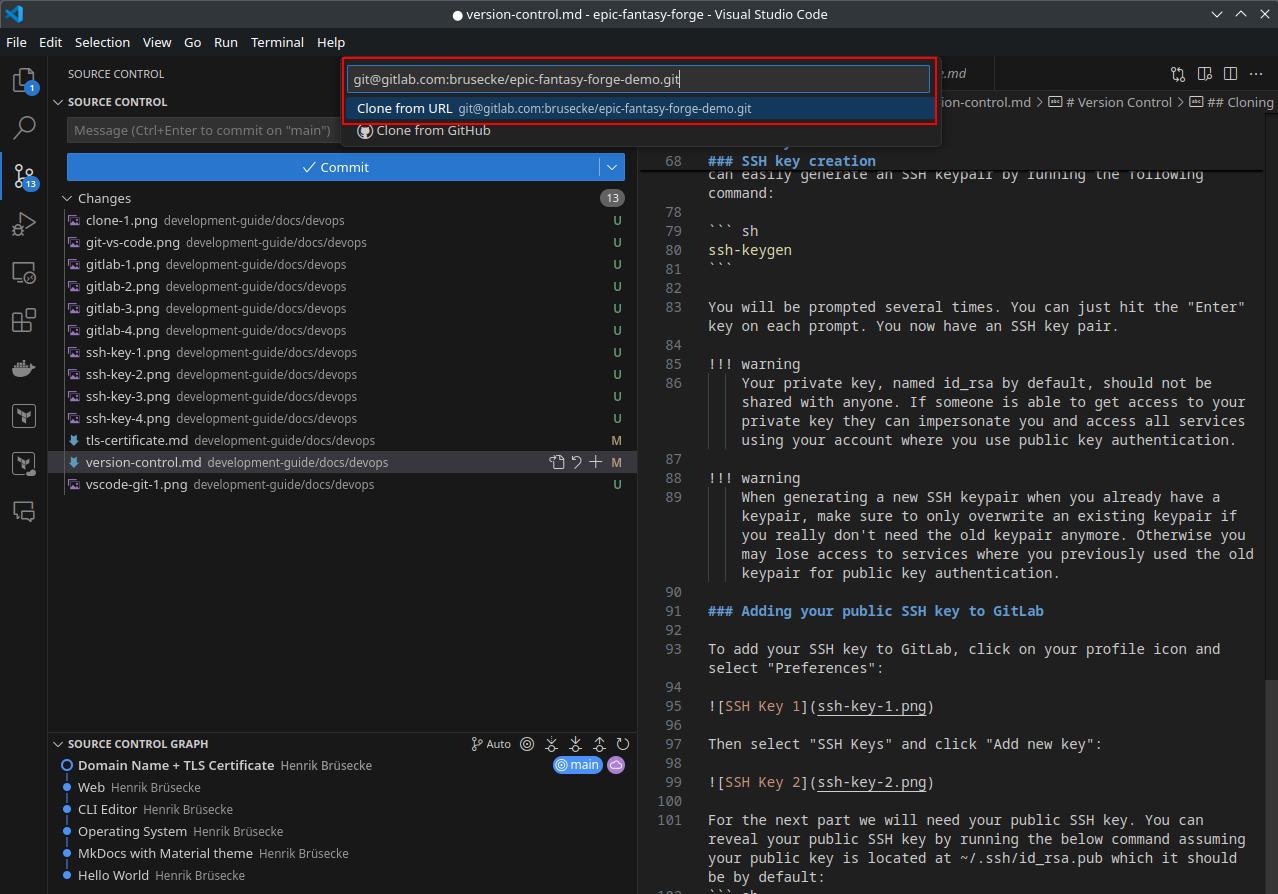This screenshot has height=894, width=1278.
Task: Click the GitHub icon beside Clone from GitHub
Action: (x=365, y=131)
